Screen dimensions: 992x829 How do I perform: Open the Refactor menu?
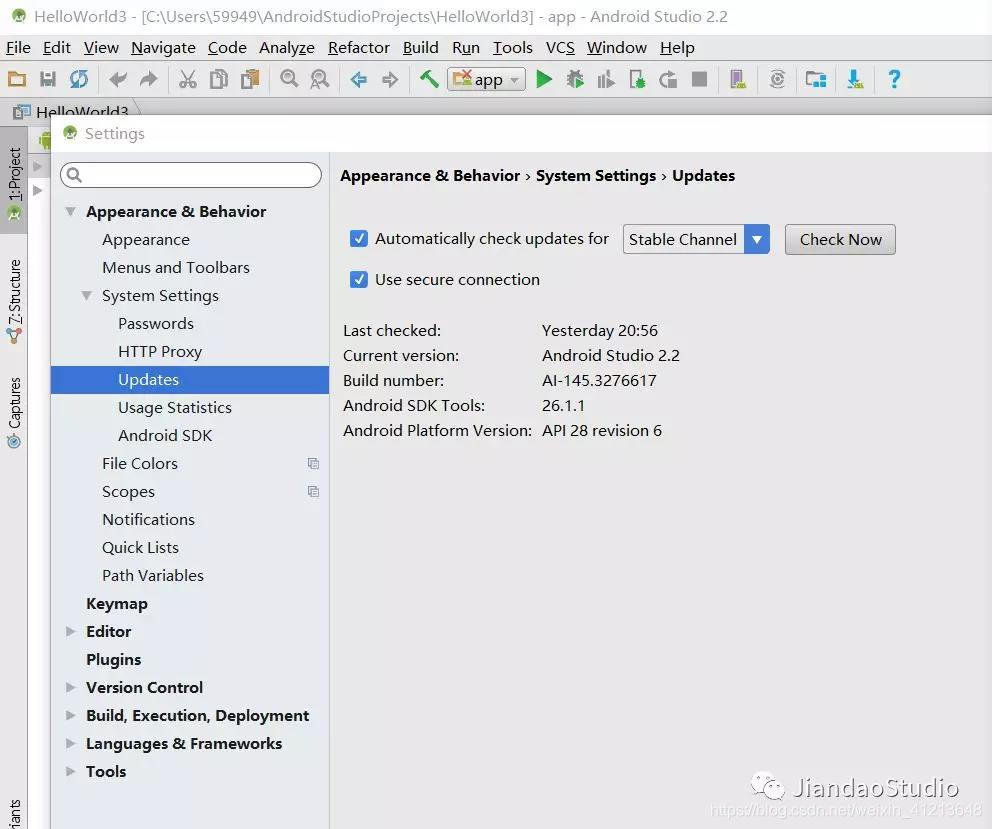[x=359, y=47]
